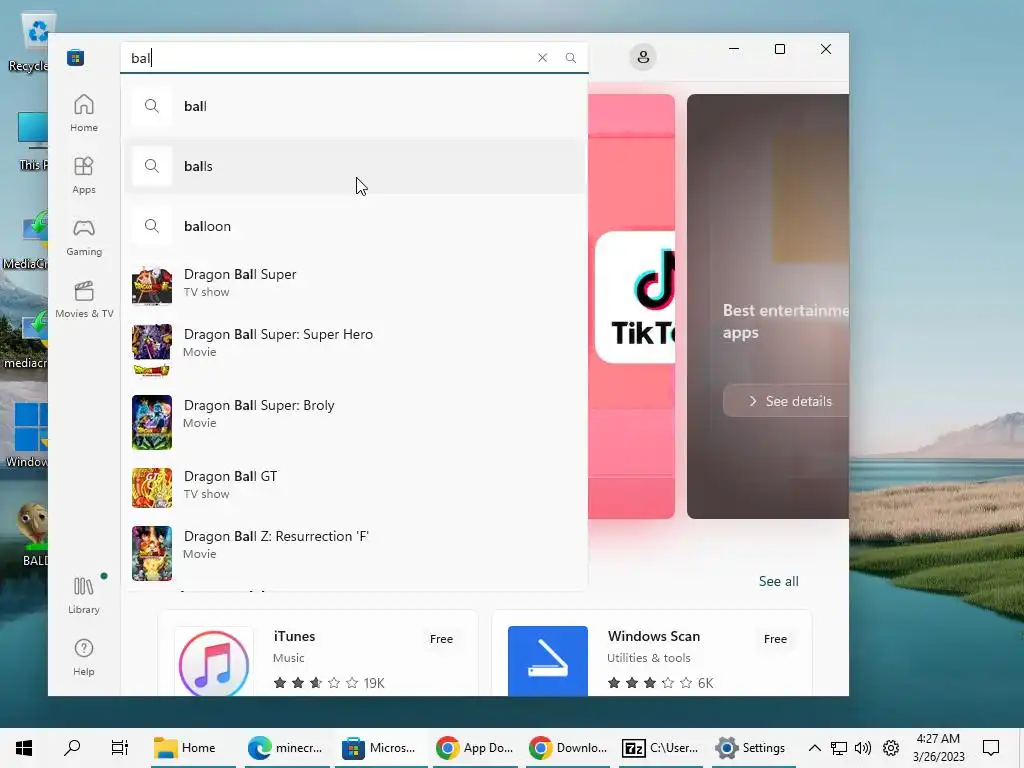Click the Dragon Ball Super: Super Hero poster

152,351
